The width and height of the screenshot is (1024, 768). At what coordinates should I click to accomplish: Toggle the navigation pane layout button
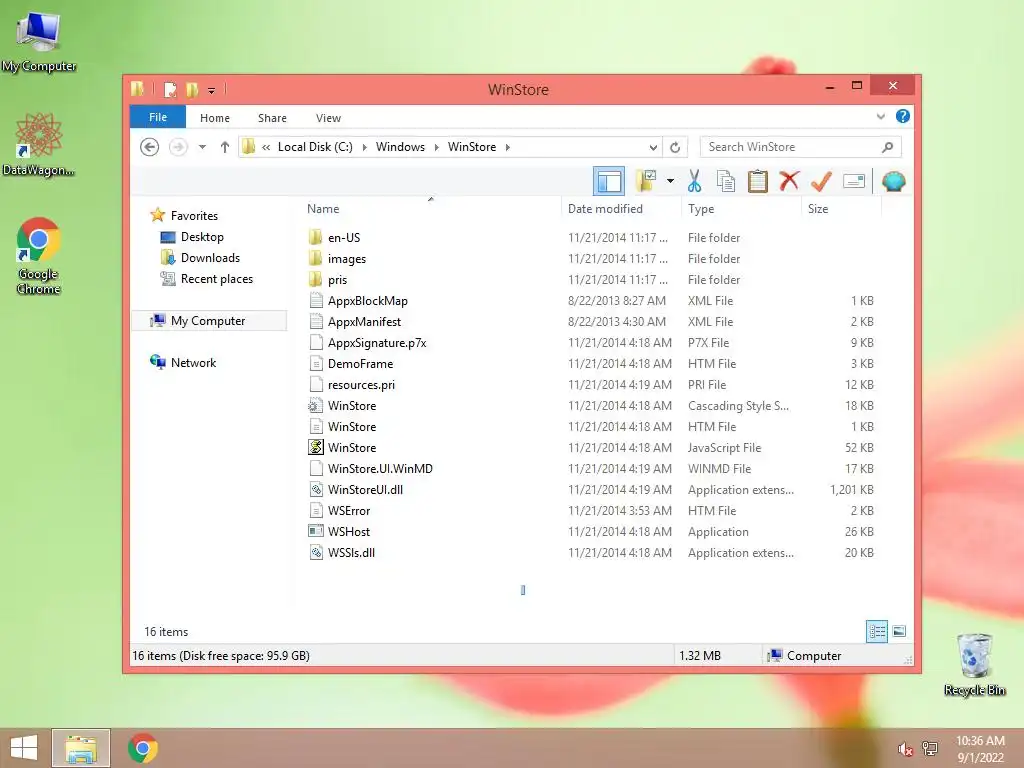(609, 182)
